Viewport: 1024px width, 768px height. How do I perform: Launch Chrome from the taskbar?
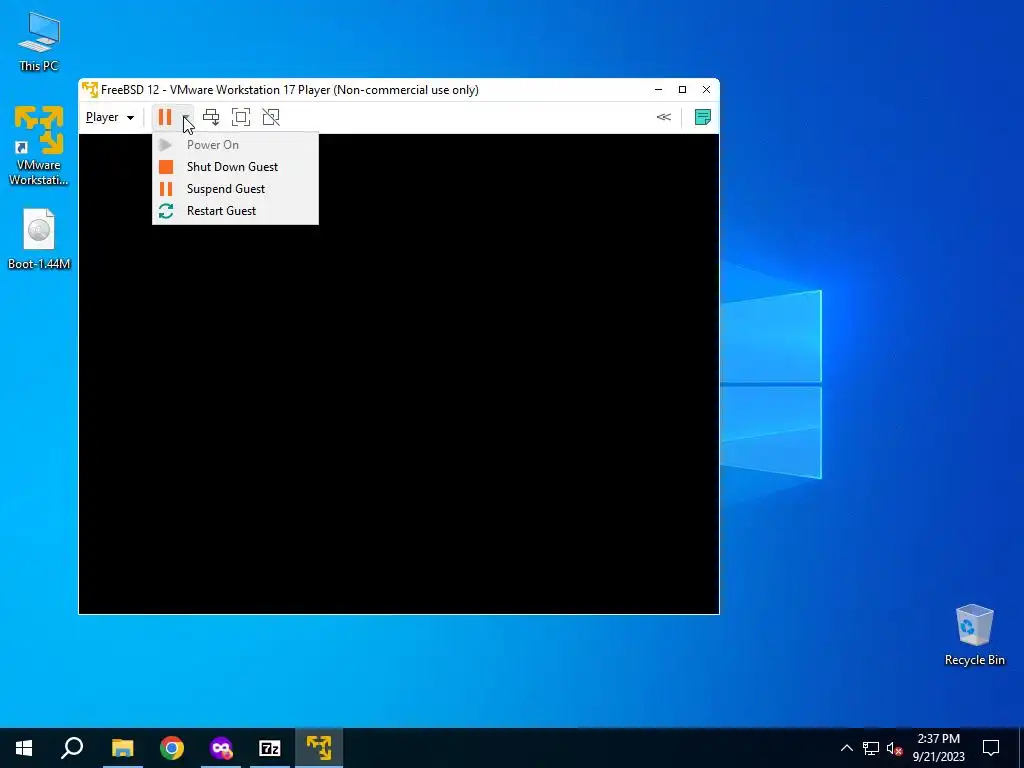pos(172,748)
